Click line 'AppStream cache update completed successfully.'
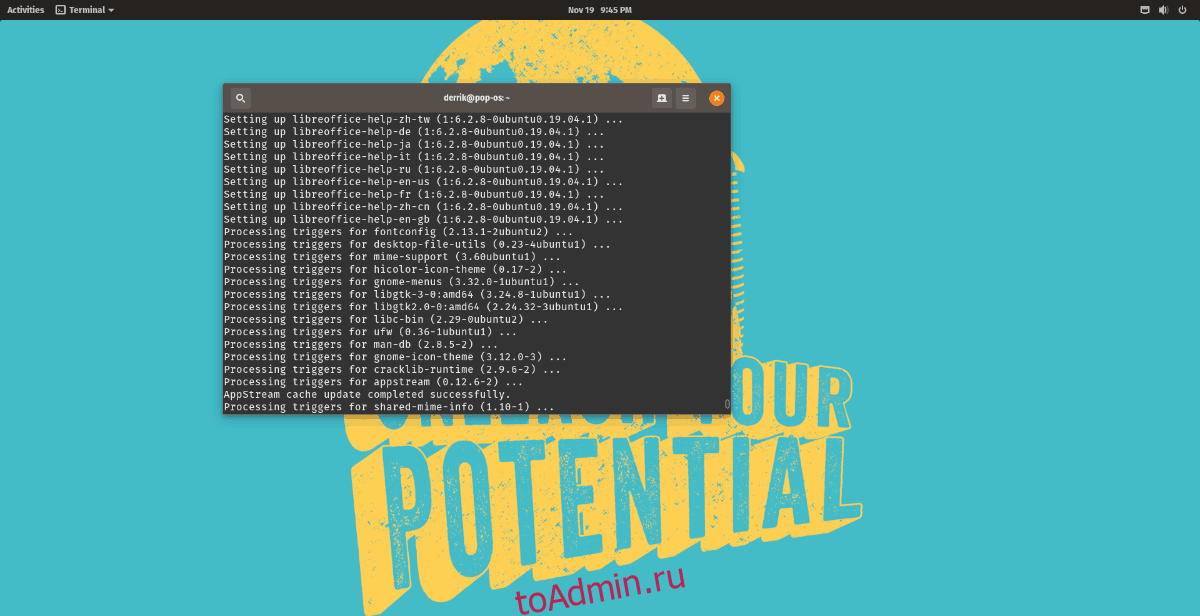Image resolution: width=1200 pixels, height=616 pixels. 367,395
